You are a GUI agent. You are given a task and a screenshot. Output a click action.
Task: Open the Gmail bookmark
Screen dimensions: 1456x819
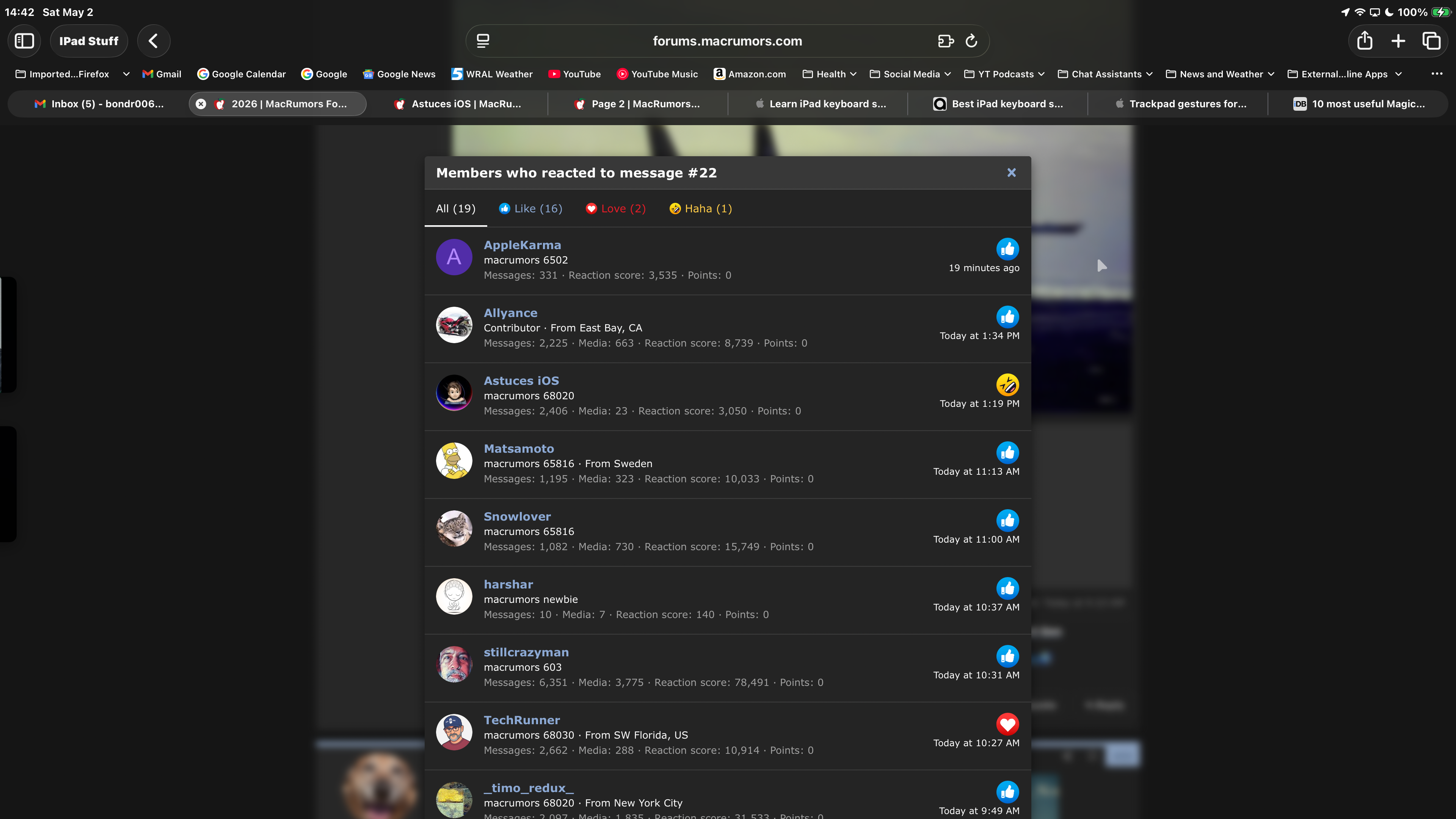(x=162, y=74)
